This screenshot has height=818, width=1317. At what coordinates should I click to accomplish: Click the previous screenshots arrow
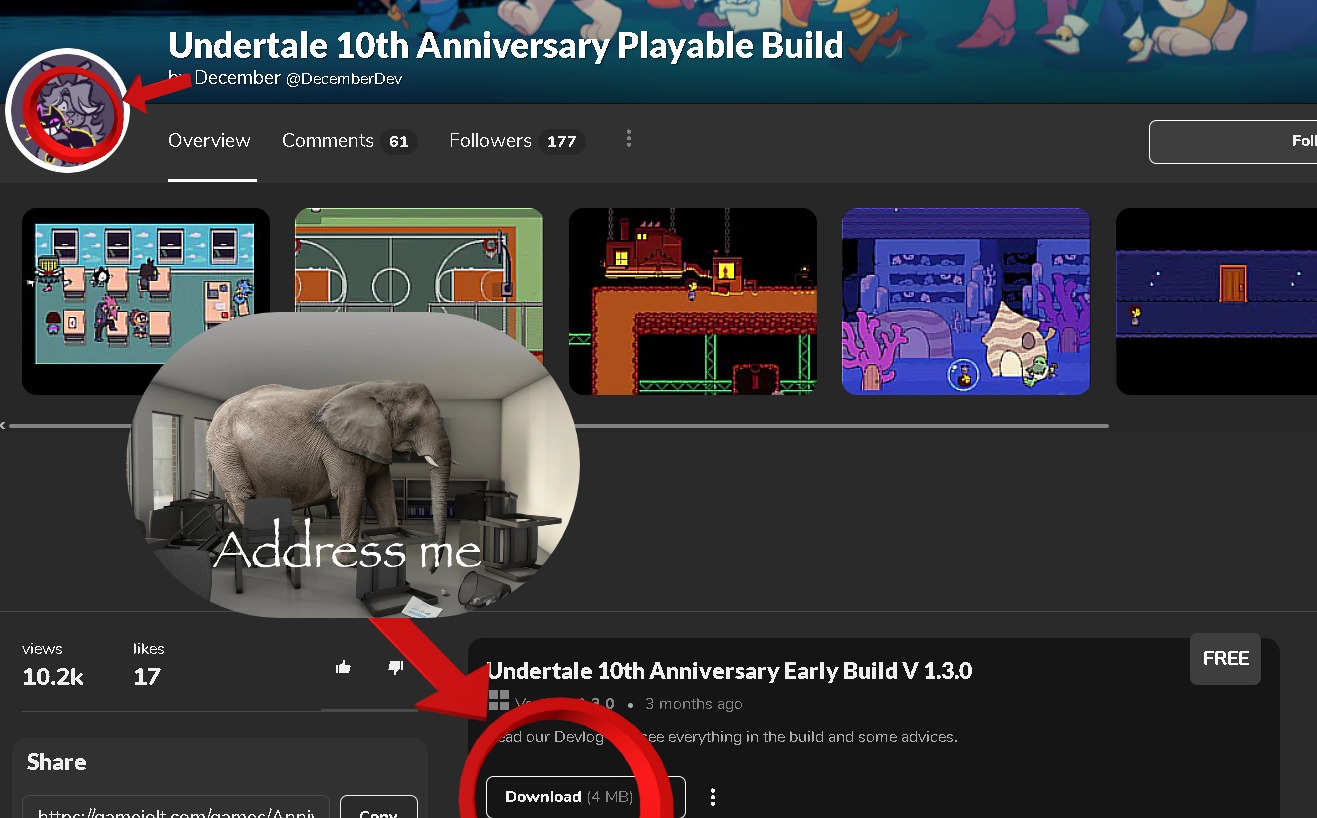(x=4, y=424)
